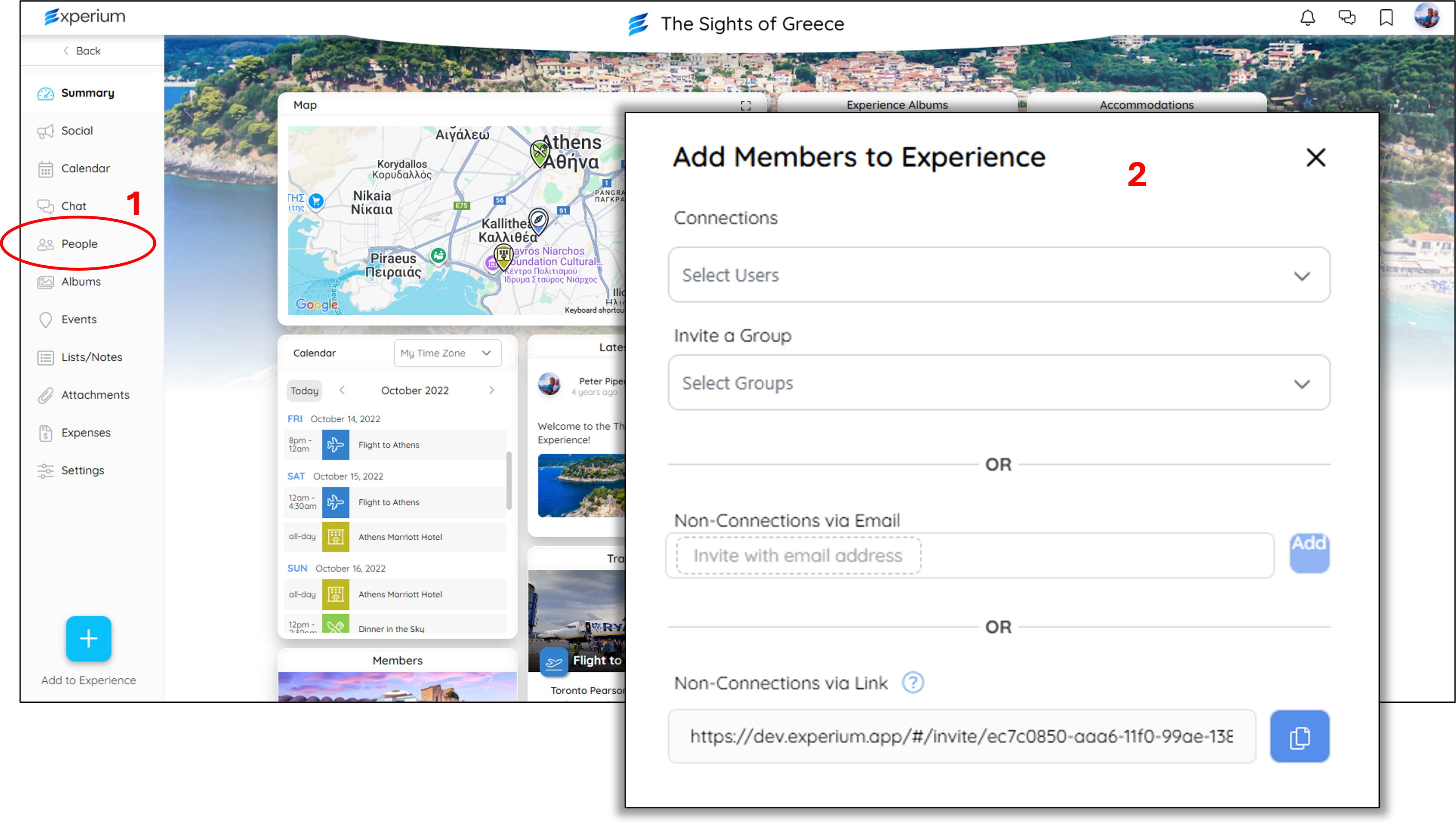The width and height of the screenshot is (1456, 825).
Task: Open the Select Users dropdown
Action: 999,276
